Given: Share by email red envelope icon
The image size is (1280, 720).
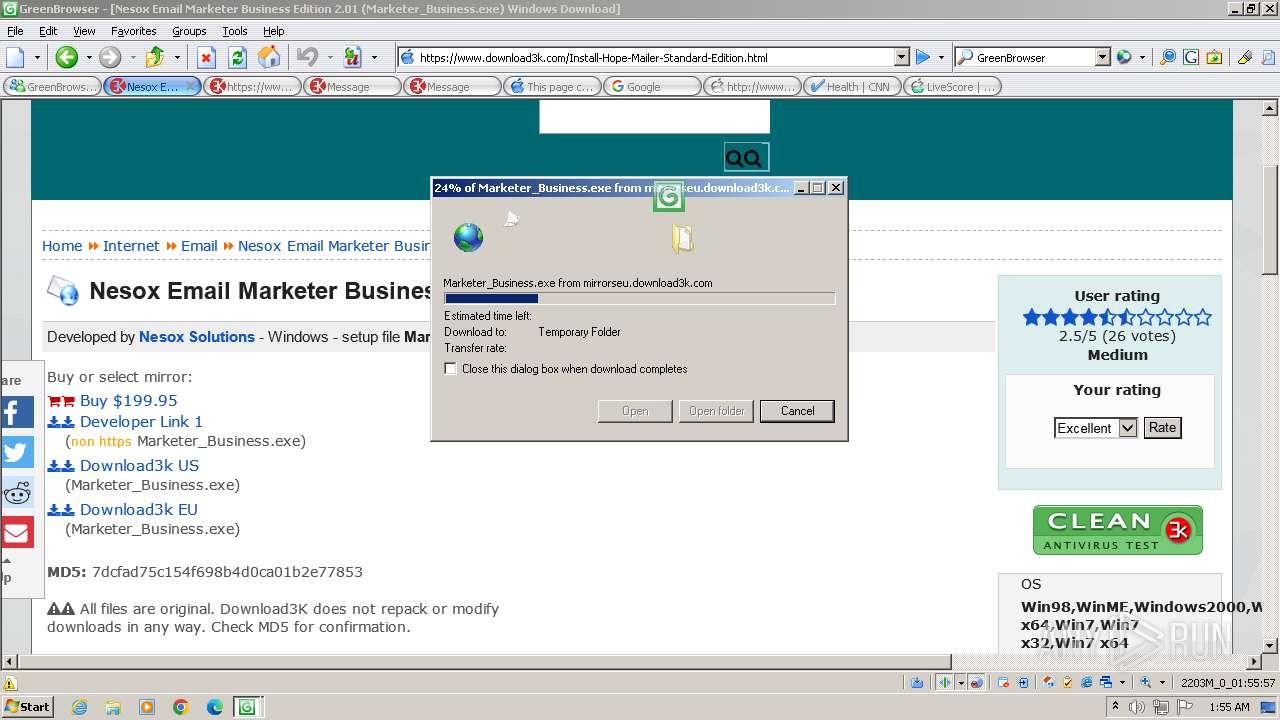Looking at the screenshot, I should (x=17, y=532).
